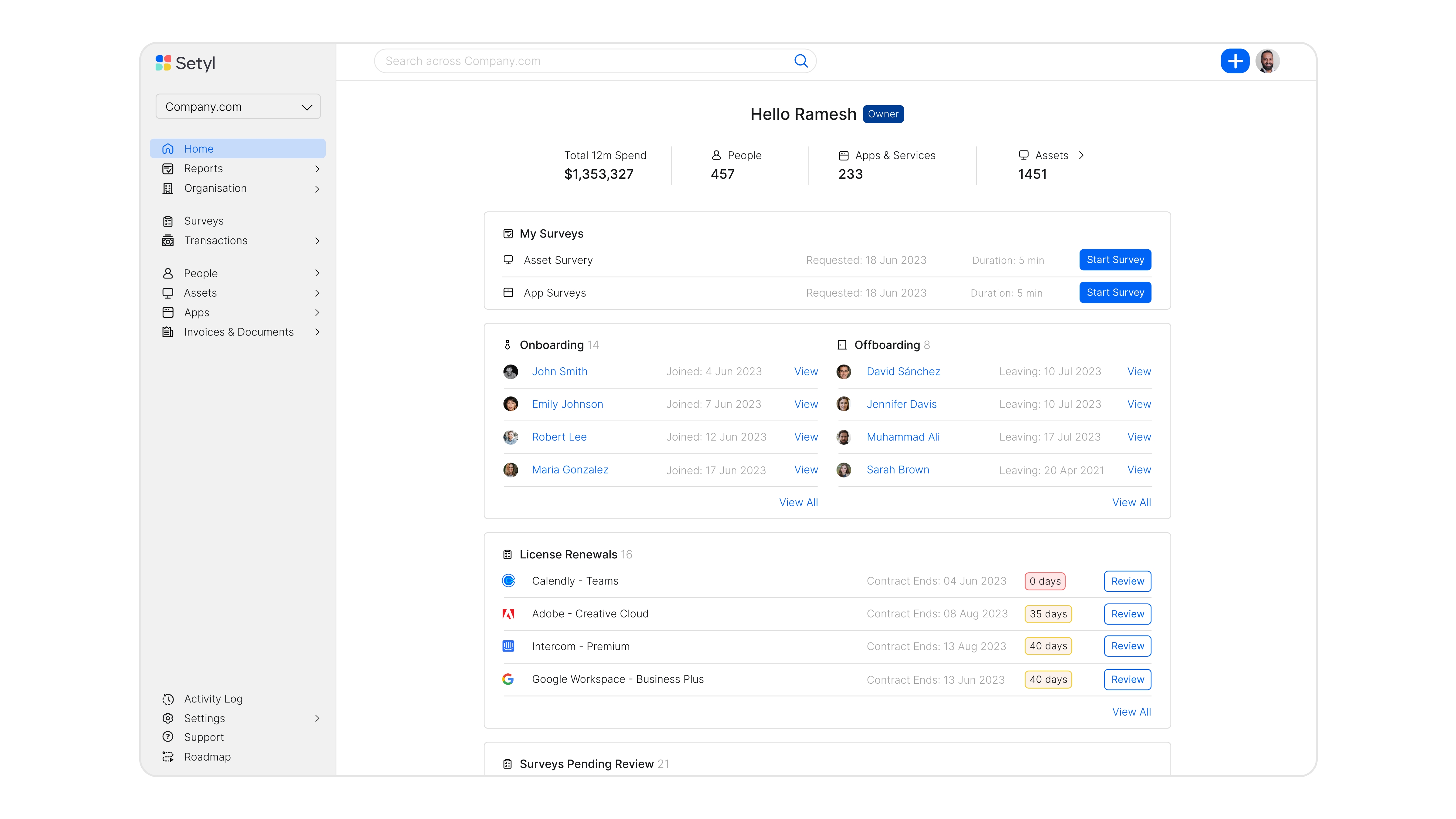Click the Setyl logo in the sidebar
1456x819 pixels.
(x=185, y=63)
